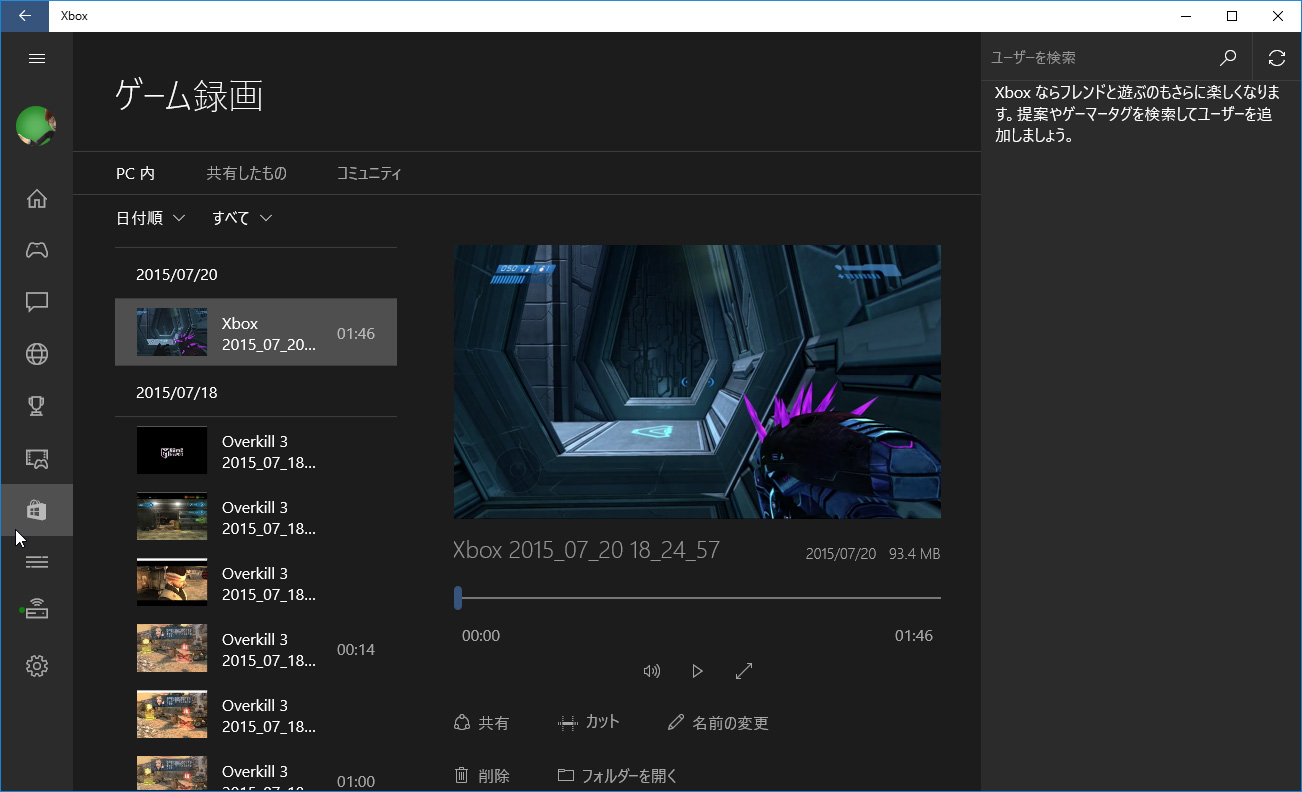This screenshot has width=1302, height=792.
Task: Go to Home in sidebar
Action: (37, 199)
